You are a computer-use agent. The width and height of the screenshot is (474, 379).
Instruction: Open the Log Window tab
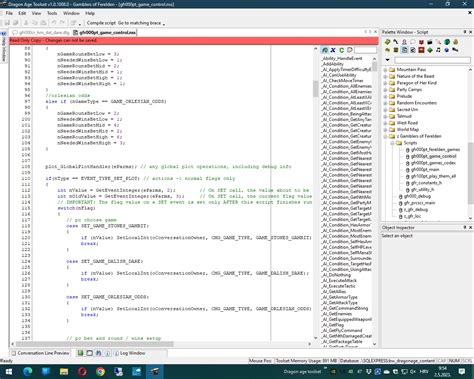pyautogui.click(x=129, y=353)
